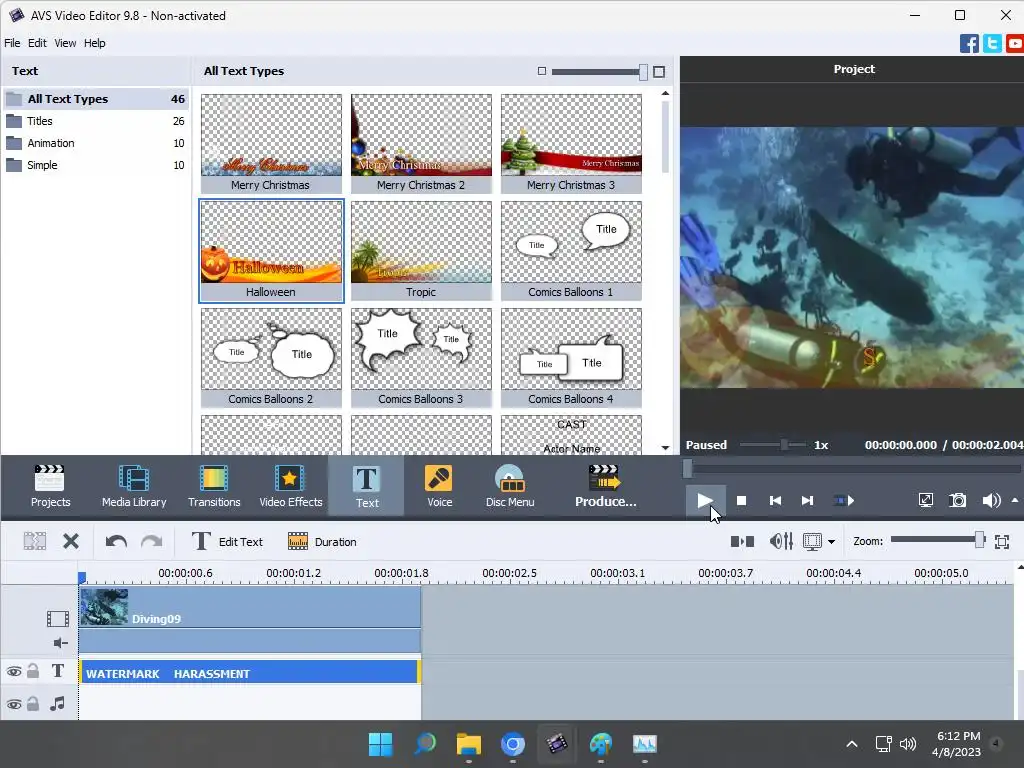Undo the last action
The image size is (1024, 768).
coord(116,541)
